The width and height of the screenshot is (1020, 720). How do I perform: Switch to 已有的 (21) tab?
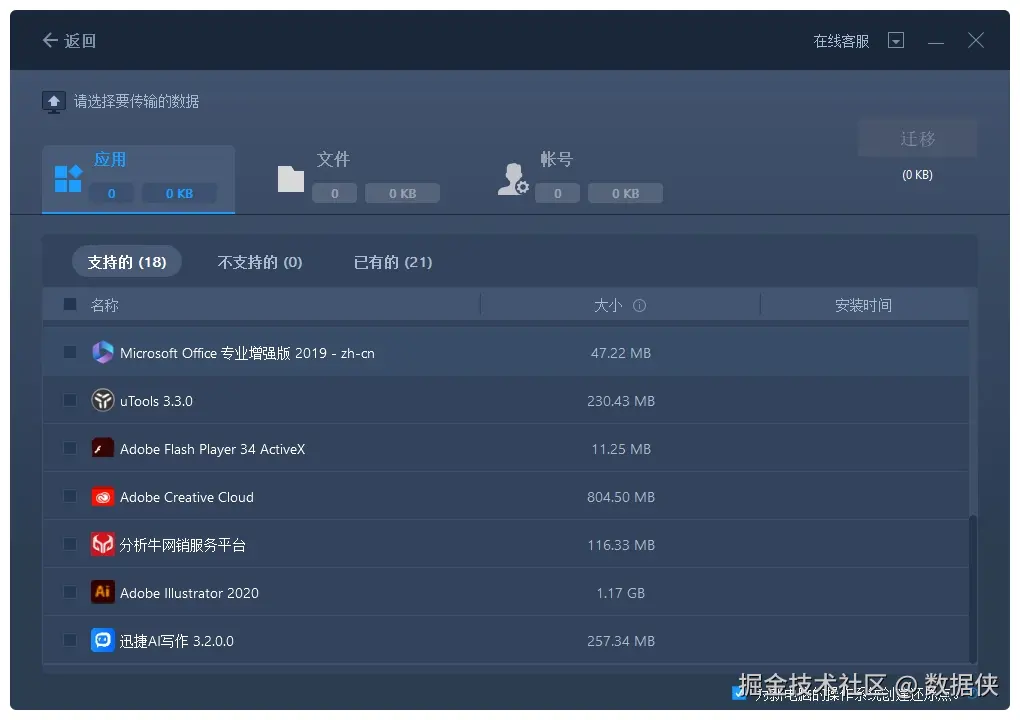(x=393, y=261)
